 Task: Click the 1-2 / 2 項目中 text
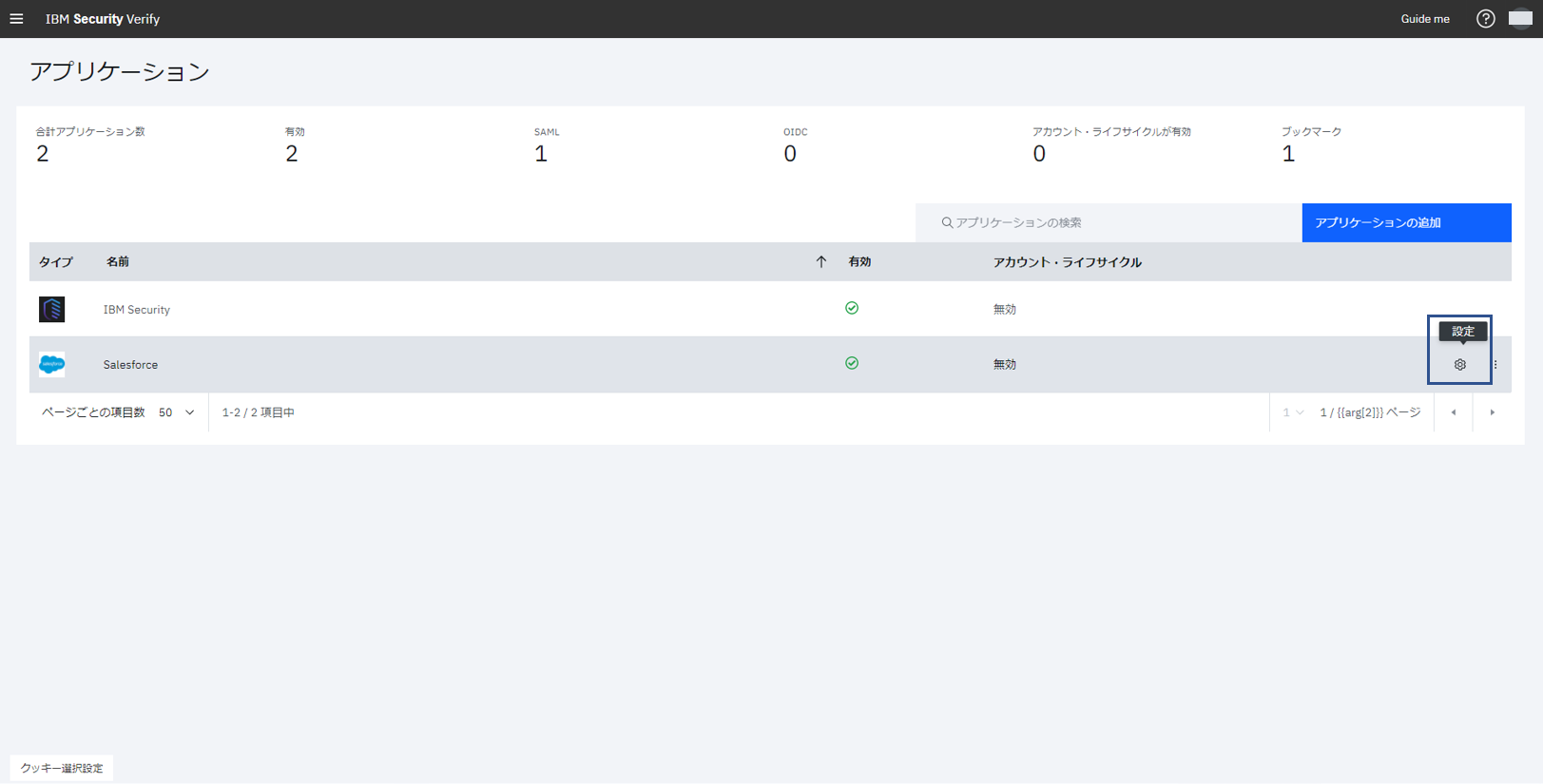(258, 412)
